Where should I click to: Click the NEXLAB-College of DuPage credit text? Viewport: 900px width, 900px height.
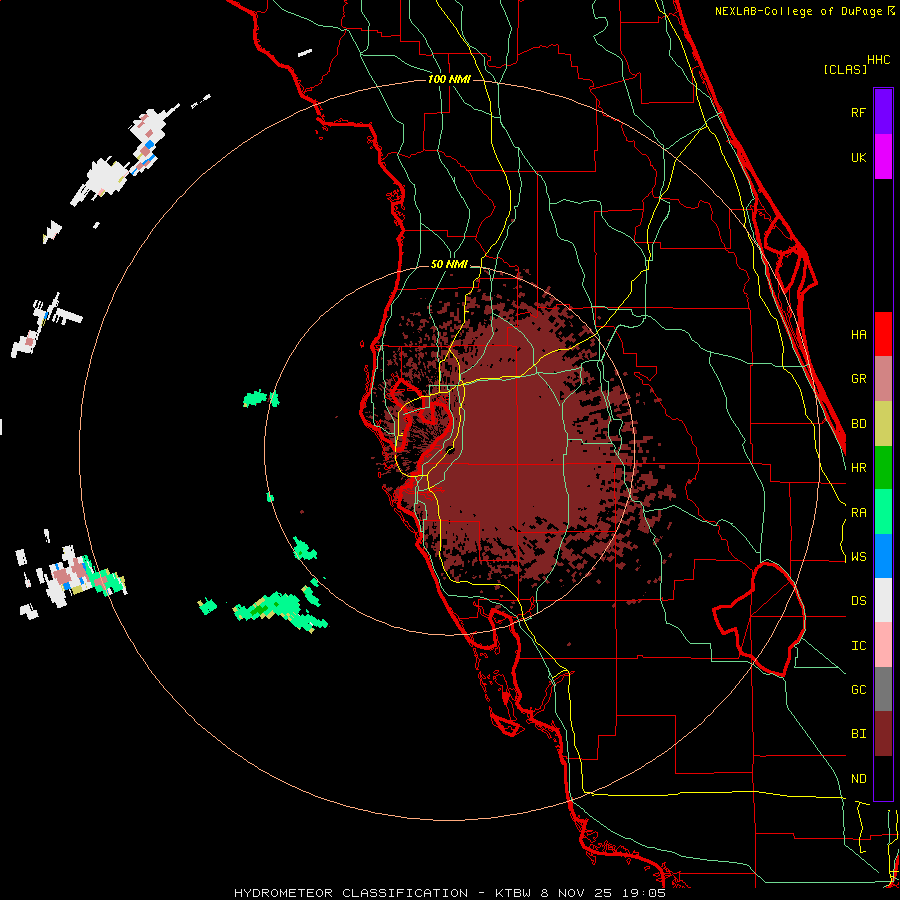point(798,11)
